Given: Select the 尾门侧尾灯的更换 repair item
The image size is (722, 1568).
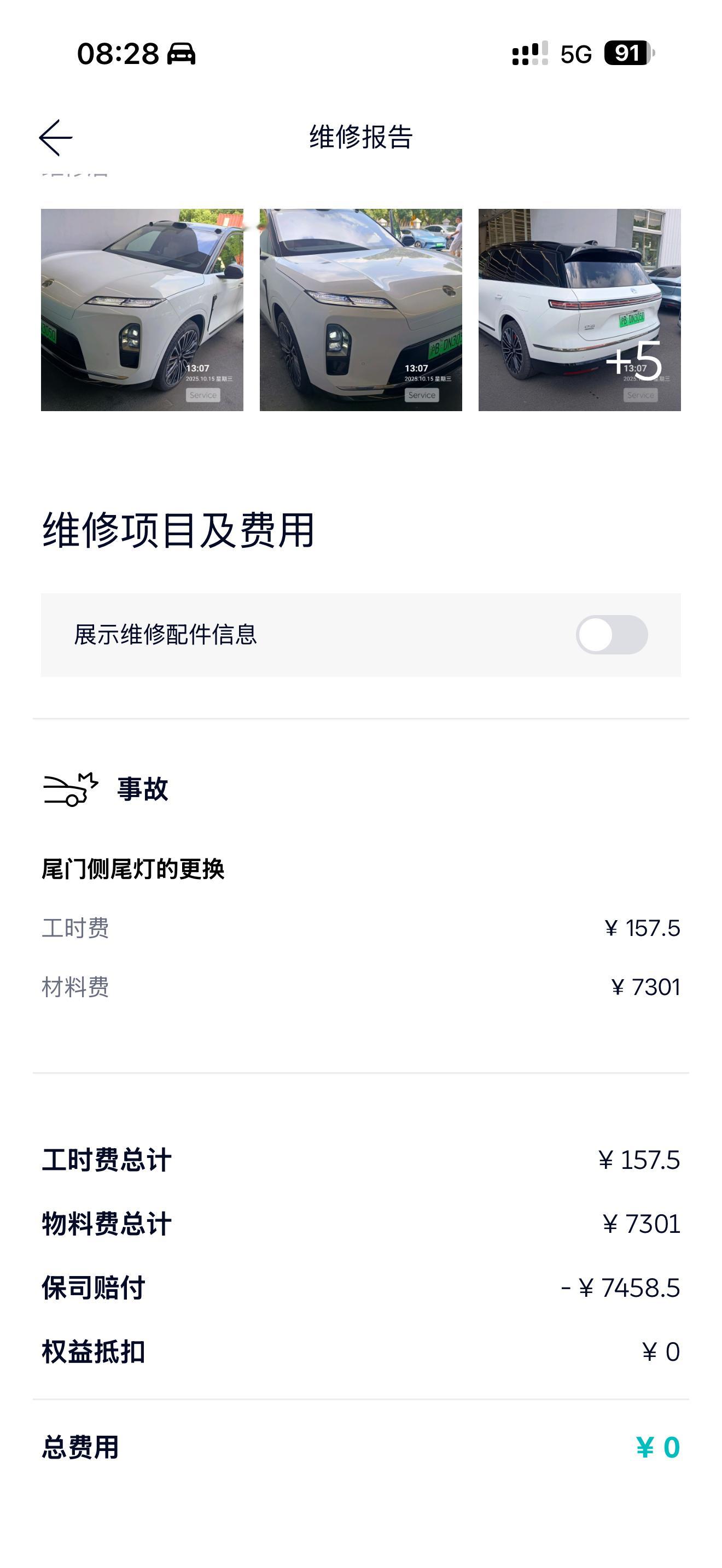Looking at the screenshot, I should click(x=133, y=869).
